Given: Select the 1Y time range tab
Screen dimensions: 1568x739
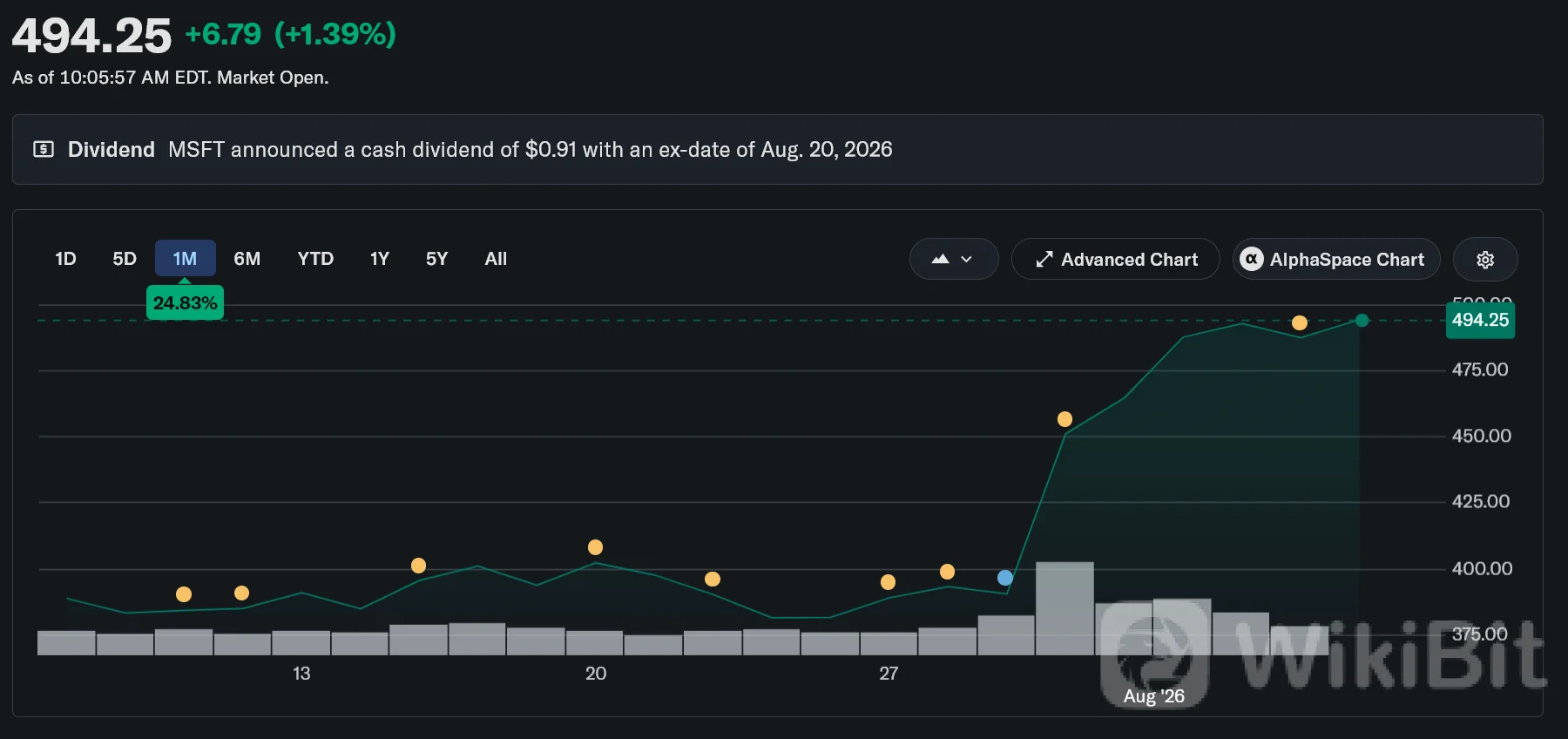Looking at the screenshot, I should pos(379,259).
